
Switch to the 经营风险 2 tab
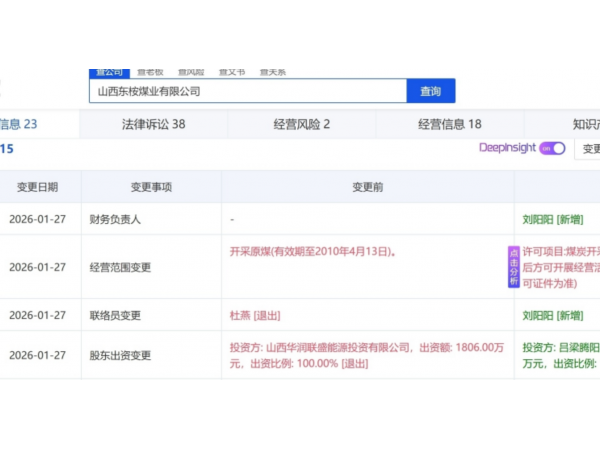point(301,124)
